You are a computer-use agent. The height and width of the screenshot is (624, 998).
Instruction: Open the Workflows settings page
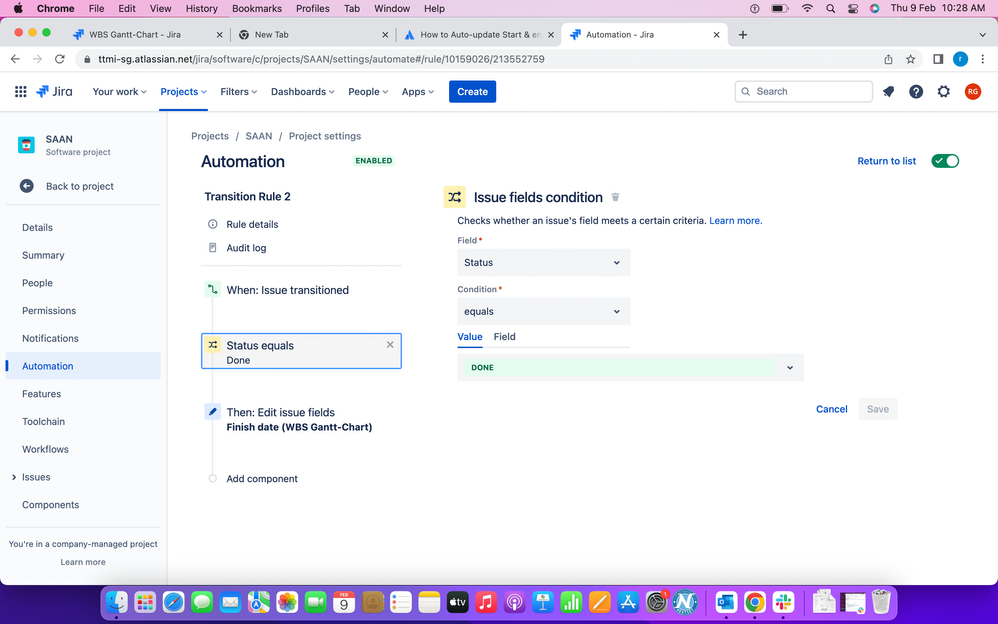45,450
